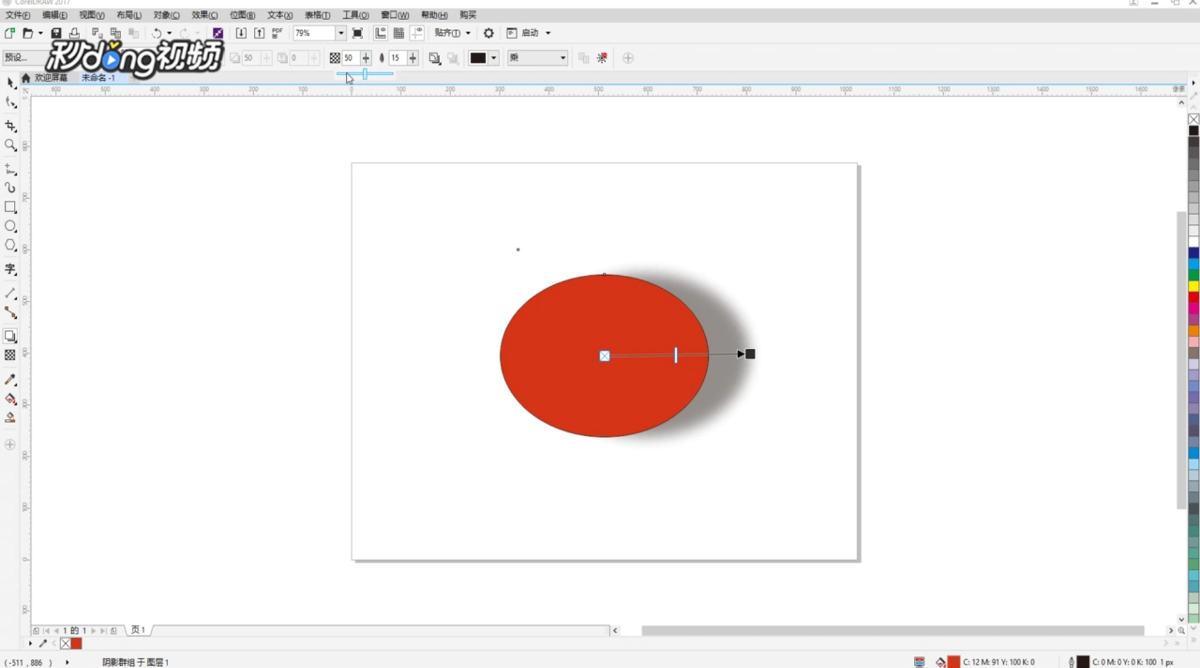Screen dimensions: 1200x668
Task: Click the Full-screen preview icon
Action: [358, 33]
